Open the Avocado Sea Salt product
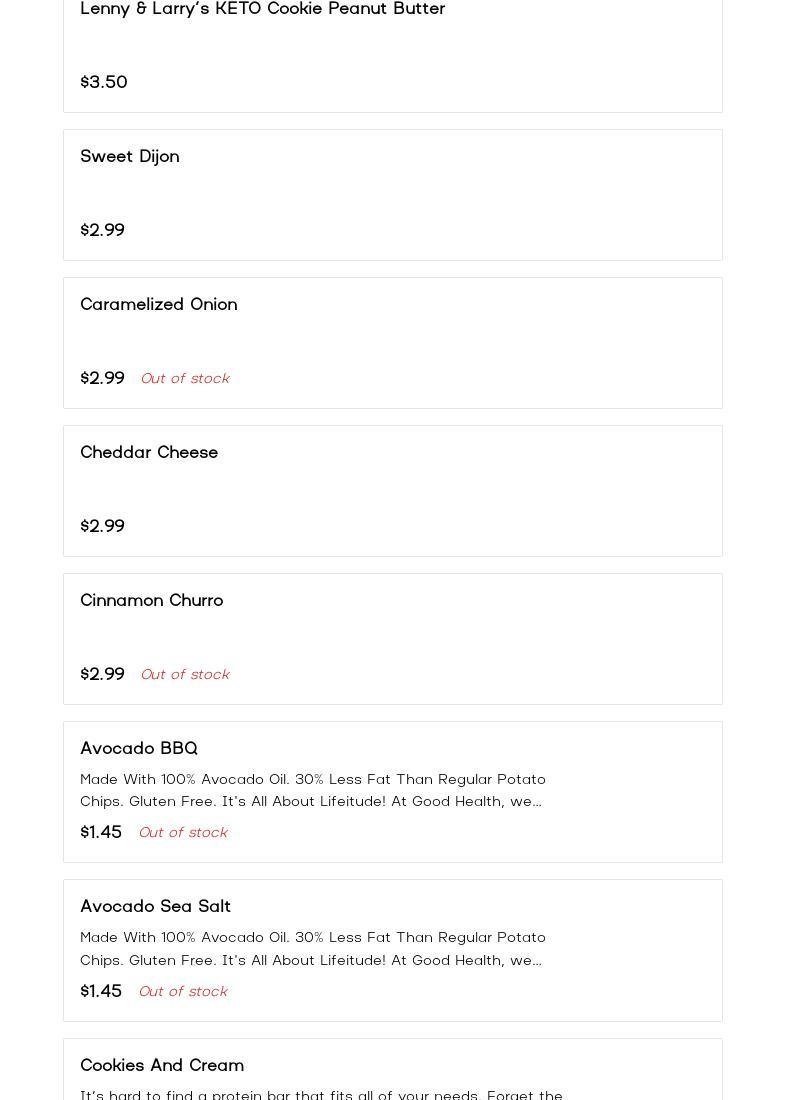This screenshot has height=1100, width=785. coord(155,906)
